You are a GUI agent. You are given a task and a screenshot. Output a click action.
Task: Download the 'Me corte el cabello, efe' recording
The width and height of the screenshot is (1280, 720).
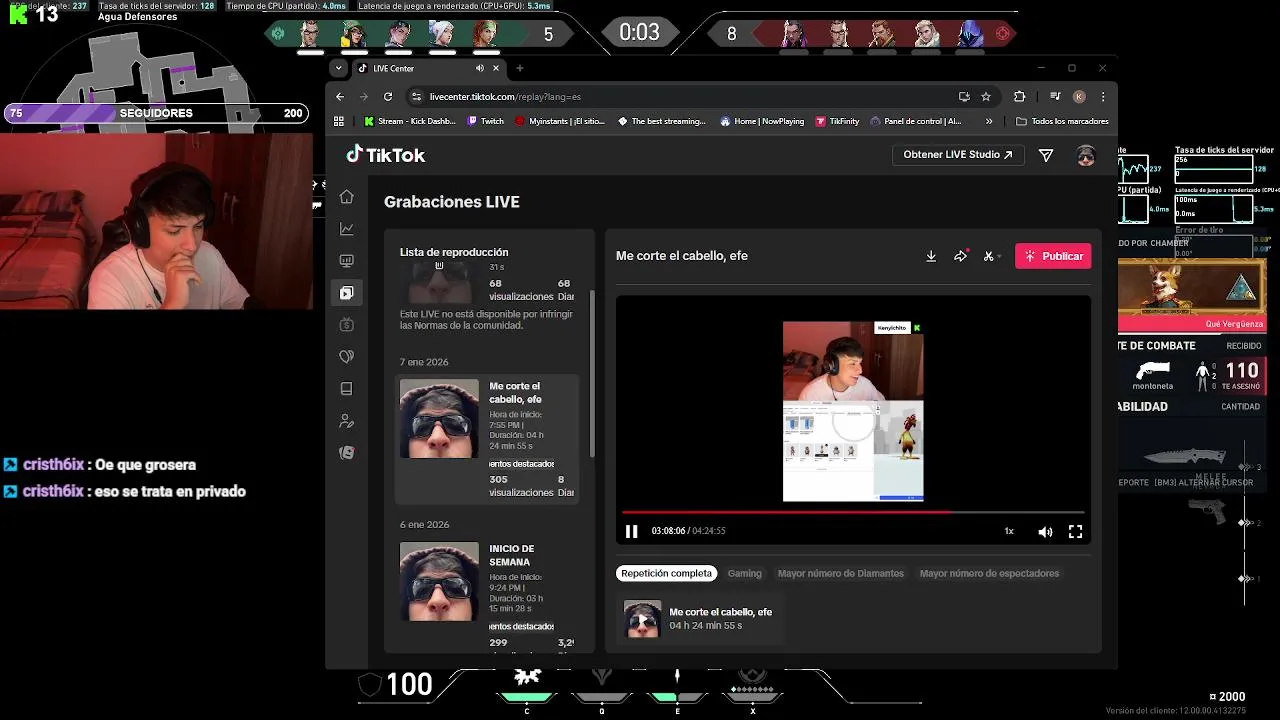point(931,256)
